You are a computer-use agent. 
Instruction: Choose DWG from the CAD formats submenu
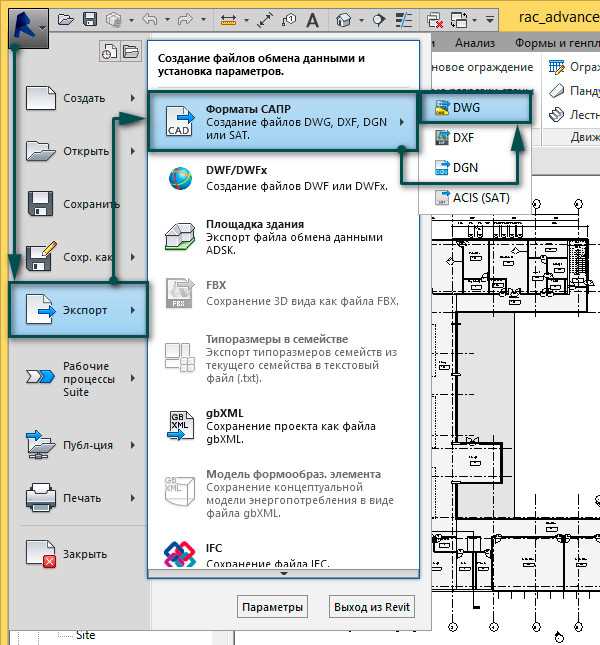tap(475, 108)
